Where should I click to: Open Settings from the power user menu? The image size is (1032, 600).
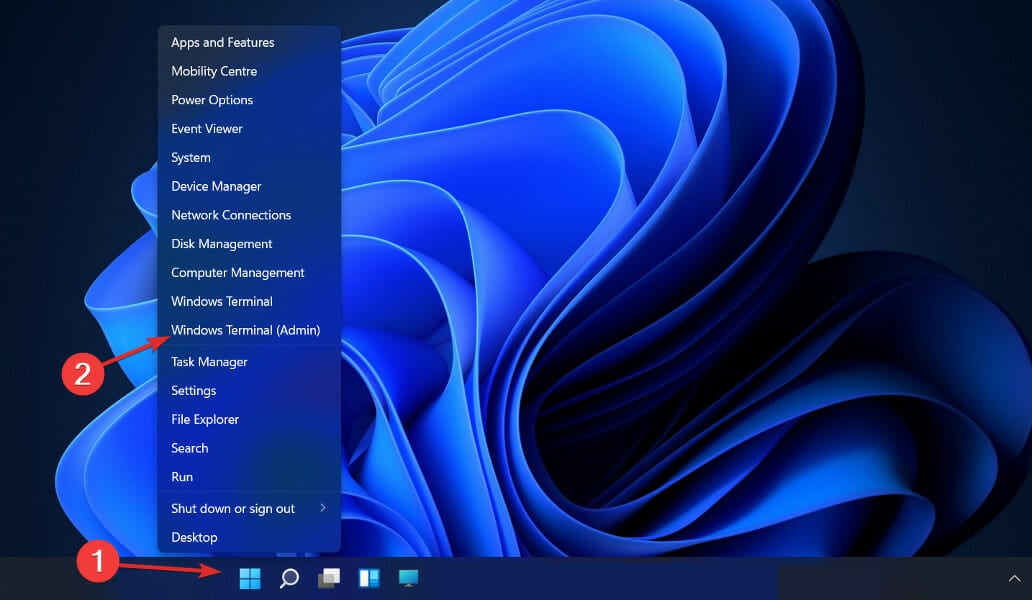coord(193,390)
